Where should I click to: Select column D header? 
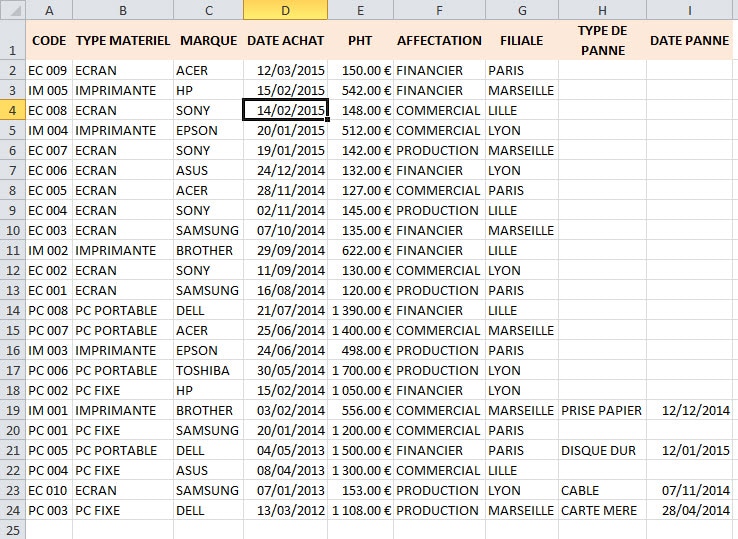(285, 10)
